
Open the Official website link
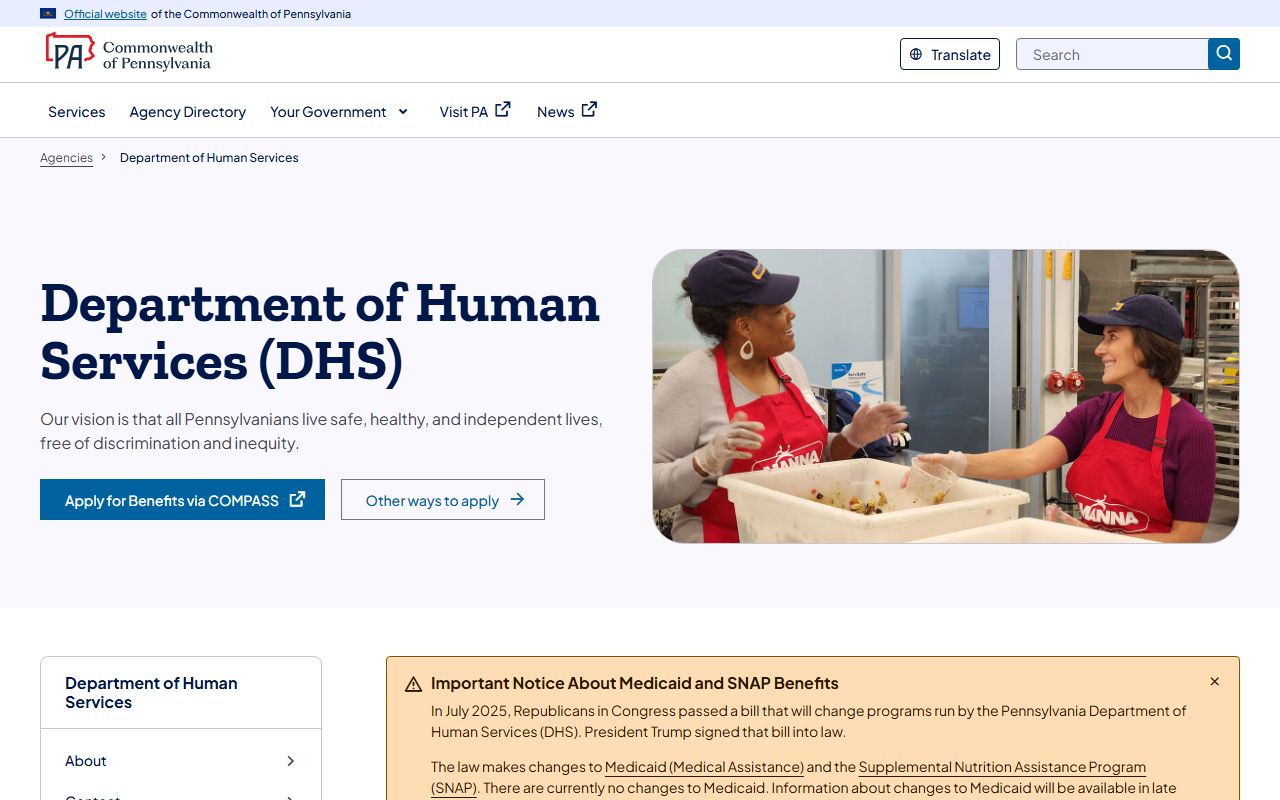coord(105,14)
